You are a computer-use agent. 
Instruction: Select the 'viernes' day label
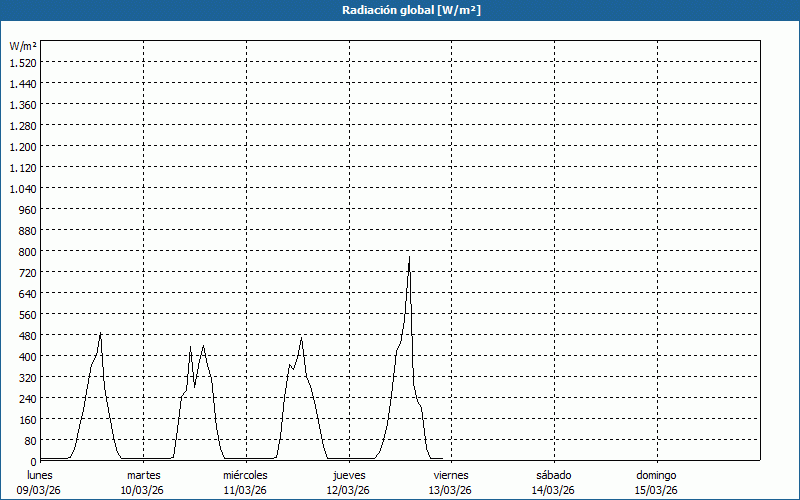point(450,475)
